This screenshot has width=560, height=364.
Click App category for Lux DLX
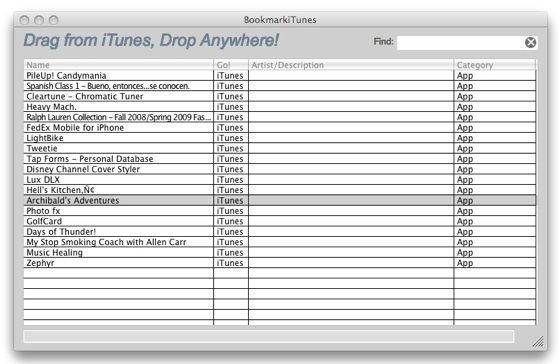(x=465, y=180)
